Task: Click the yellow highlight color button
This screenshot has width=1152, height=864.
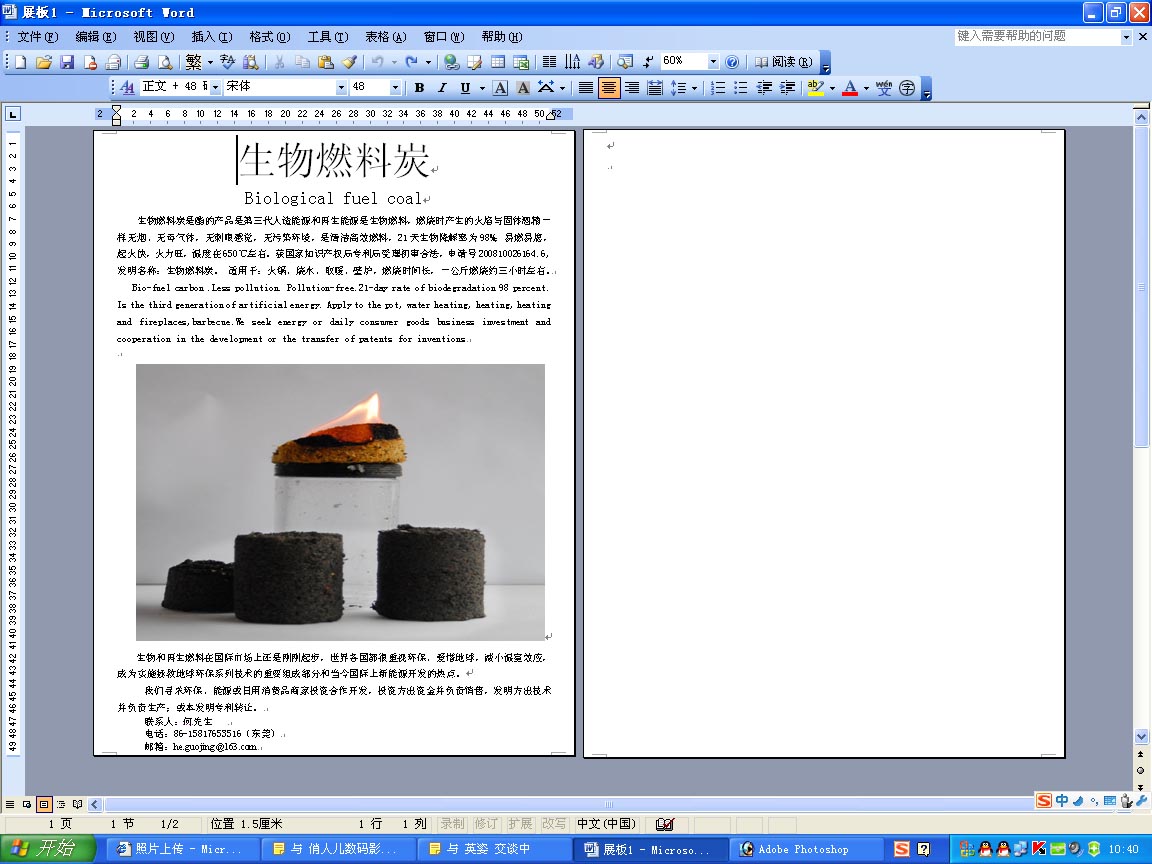Action: tap(815, 88)
